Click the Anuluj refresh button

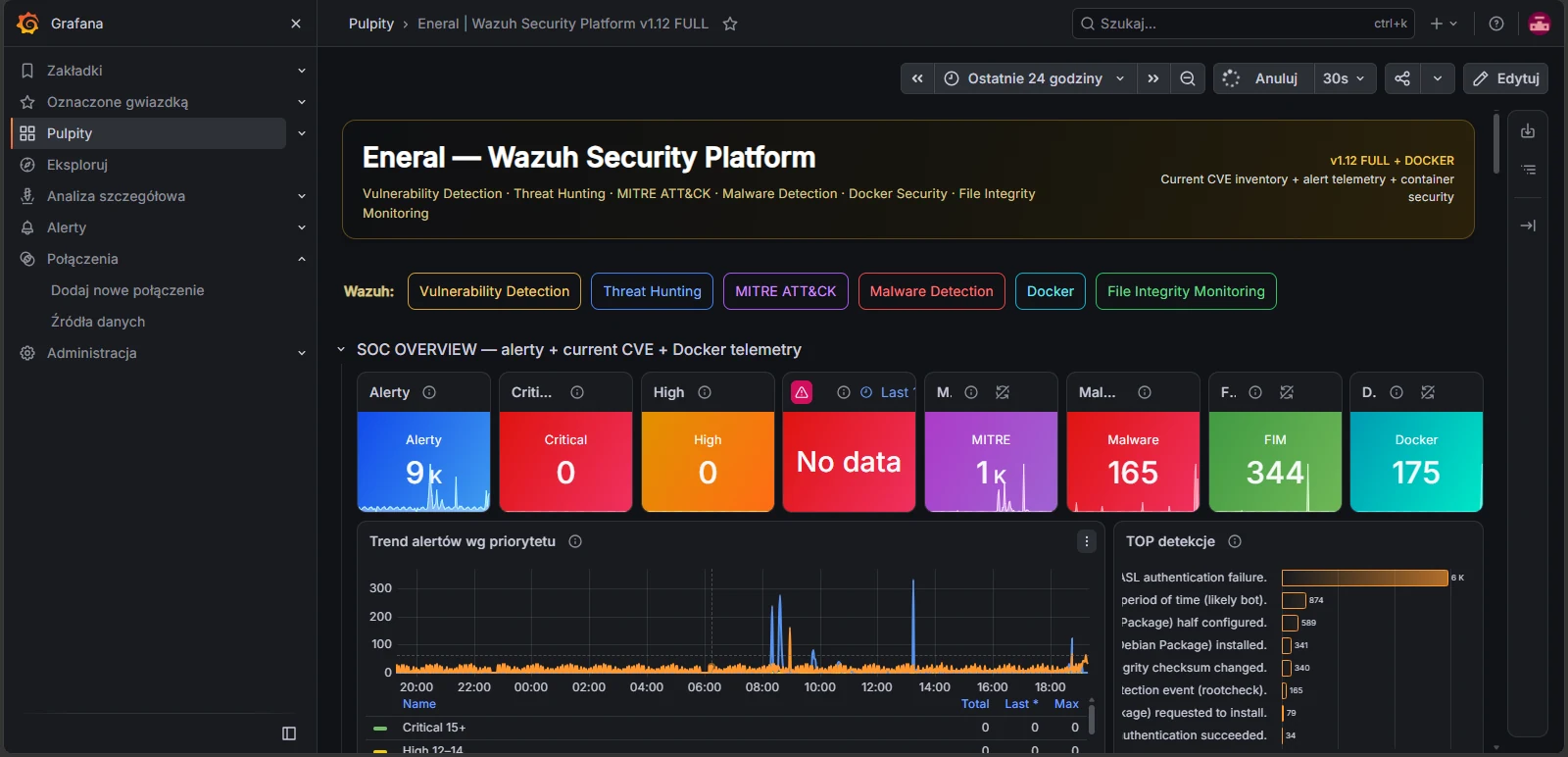point(1261,78)
